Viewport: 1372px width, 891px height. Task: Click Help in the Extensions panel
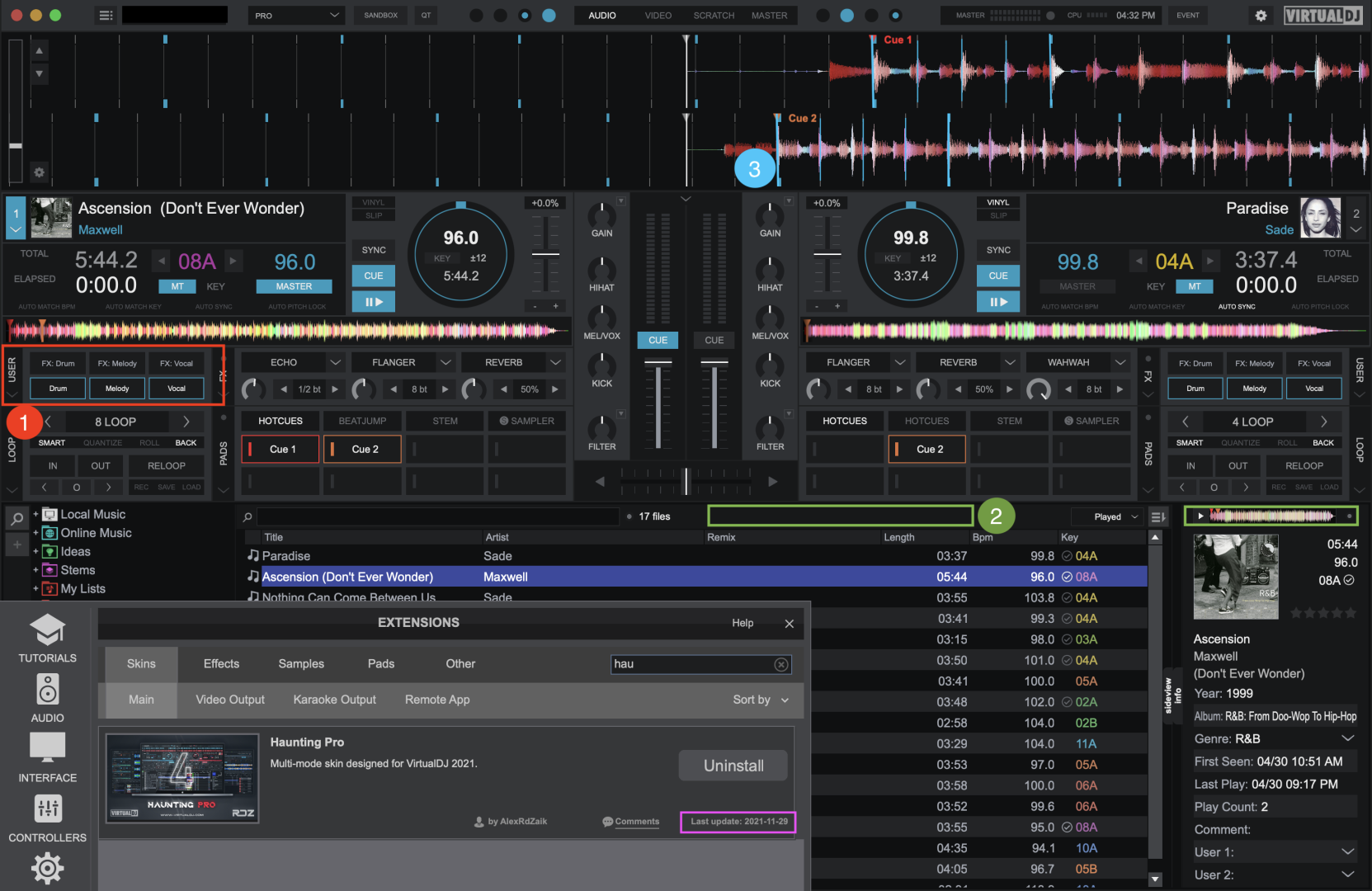pos(743,623)
